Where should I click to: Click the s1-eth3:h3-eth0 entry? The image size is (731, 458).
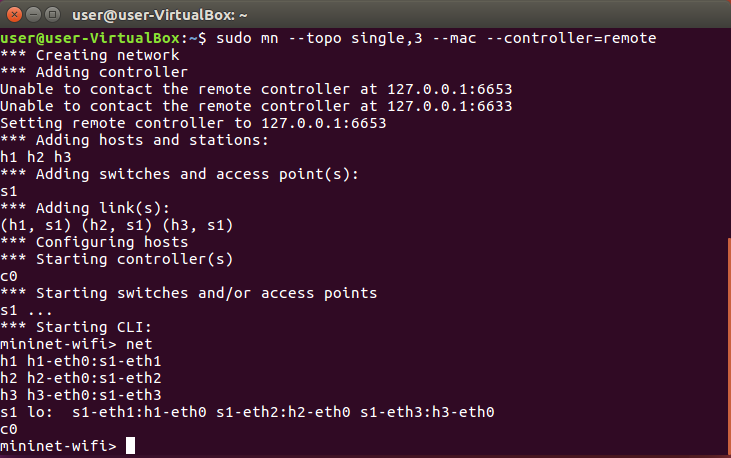pyautogui.click(x=427, y=412)
